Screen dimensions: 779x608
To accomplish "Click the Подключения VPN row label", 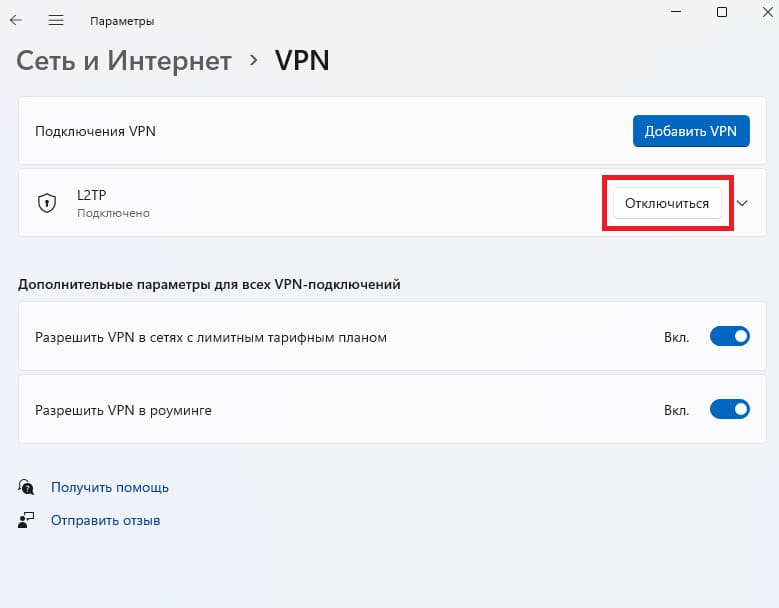I will 95,131.
